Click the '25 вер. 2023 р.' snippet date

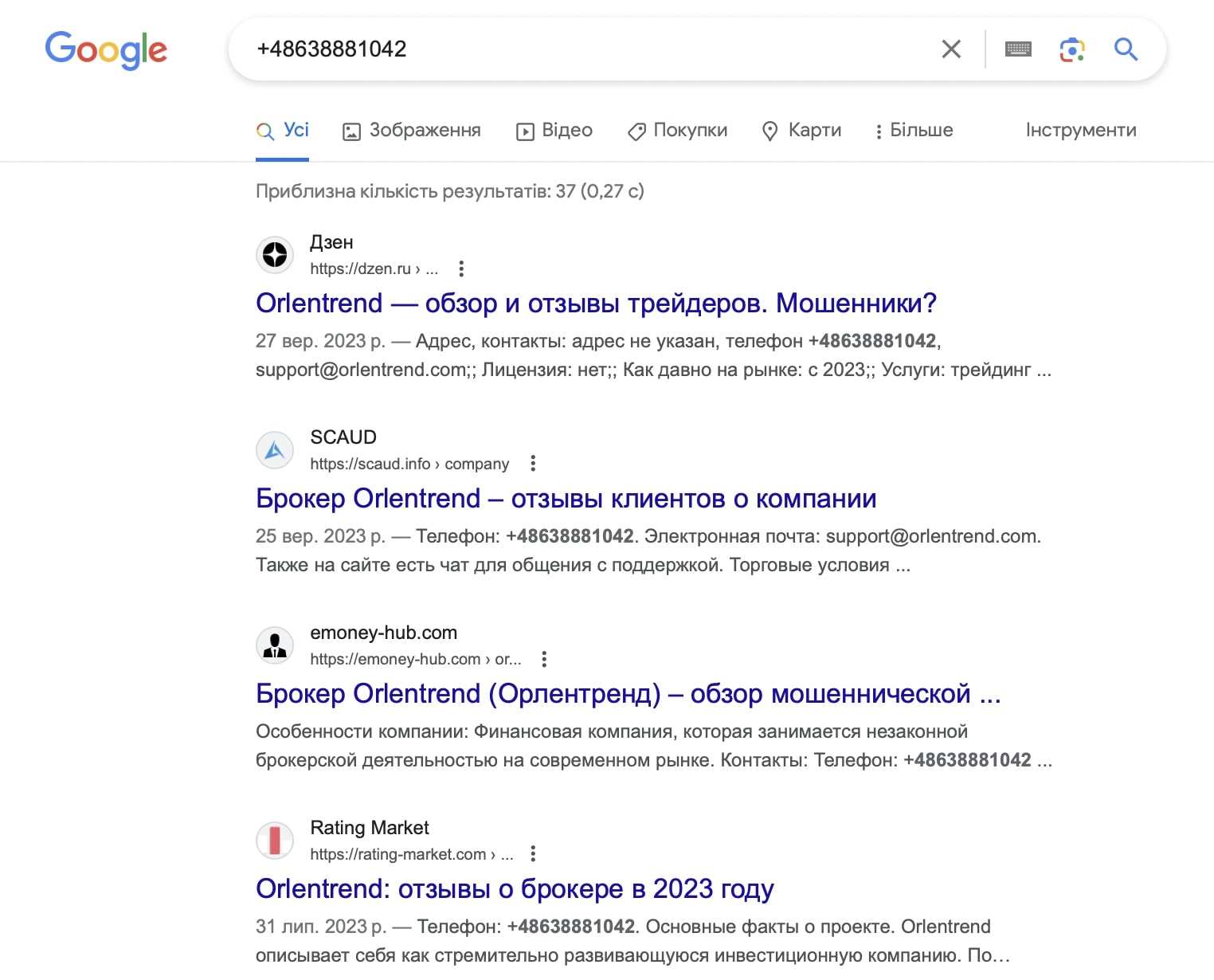pos(320,536)
